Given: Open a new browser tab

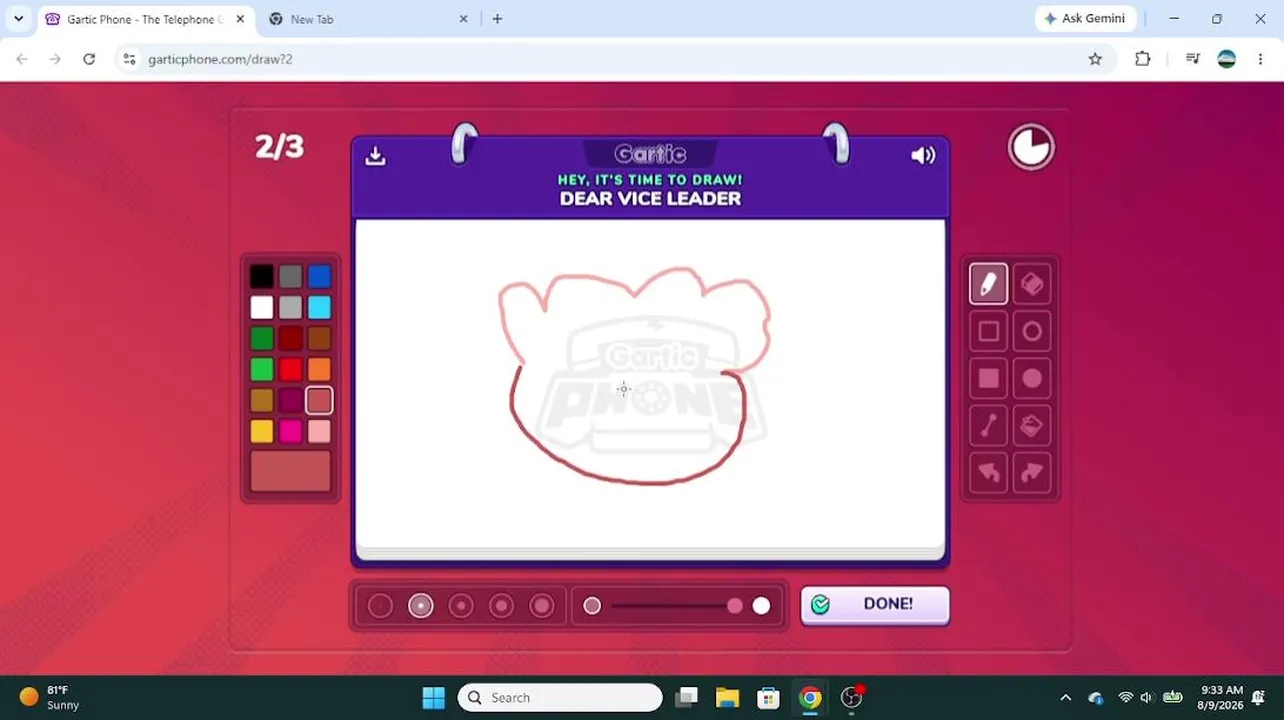Looking at the screenshot, I should point(497,19).
